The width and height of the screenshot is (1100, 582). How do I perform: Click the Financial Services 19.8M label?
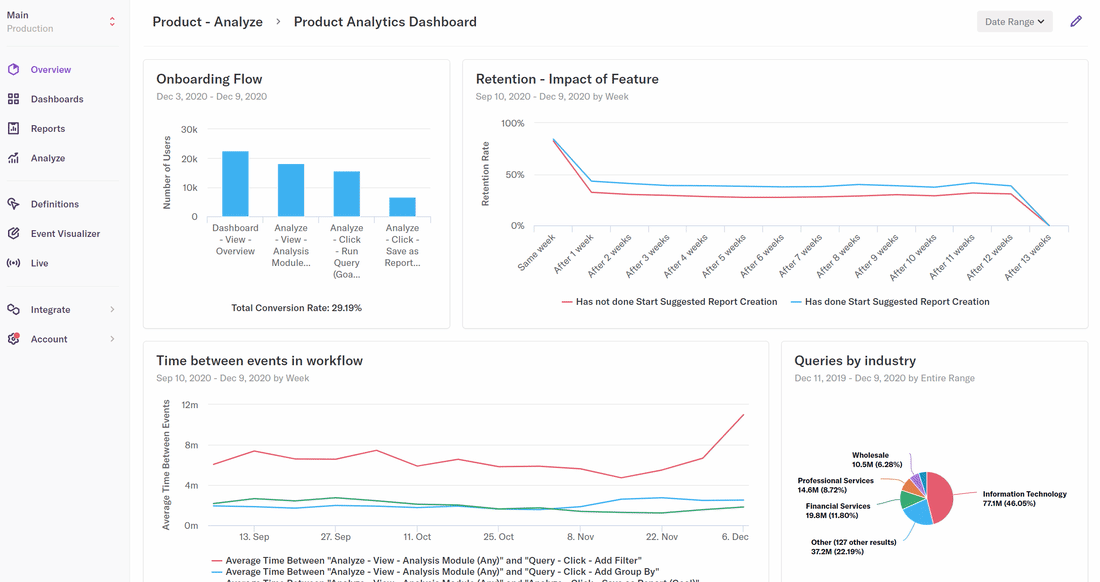pos(838,510)
